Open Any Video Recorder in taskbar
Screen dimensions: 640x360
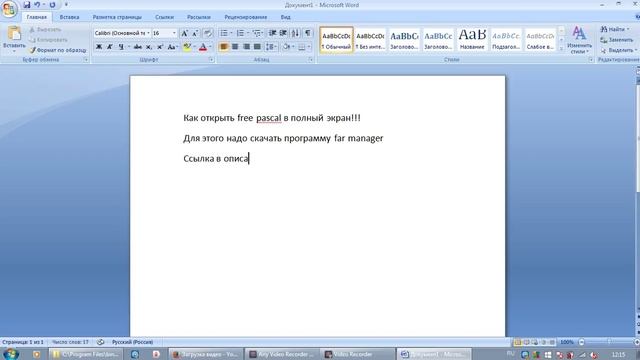pos(282,354)
